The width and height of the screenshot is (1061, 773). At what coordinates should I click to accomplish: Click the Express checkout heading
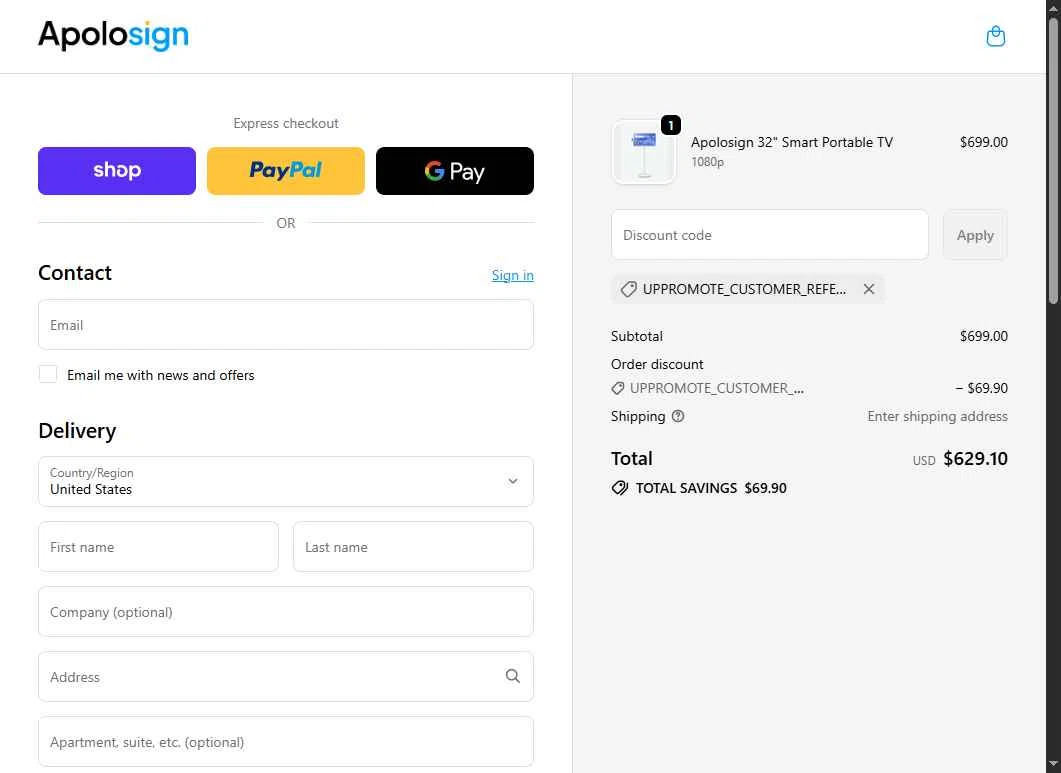tap(286, 123)
